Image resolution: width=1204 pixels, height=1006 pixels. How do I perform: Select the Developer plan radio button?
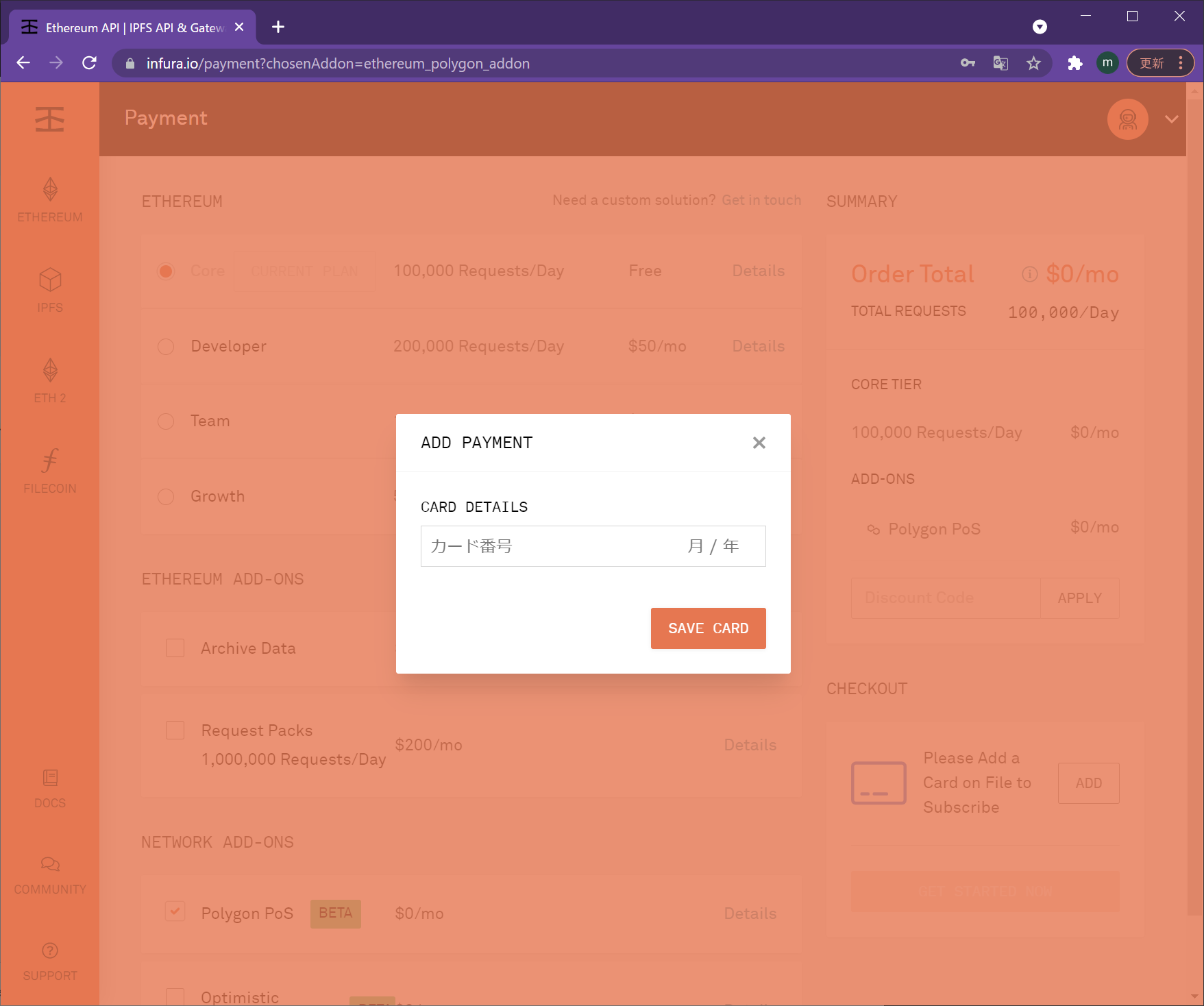click(x=166, y=347)
